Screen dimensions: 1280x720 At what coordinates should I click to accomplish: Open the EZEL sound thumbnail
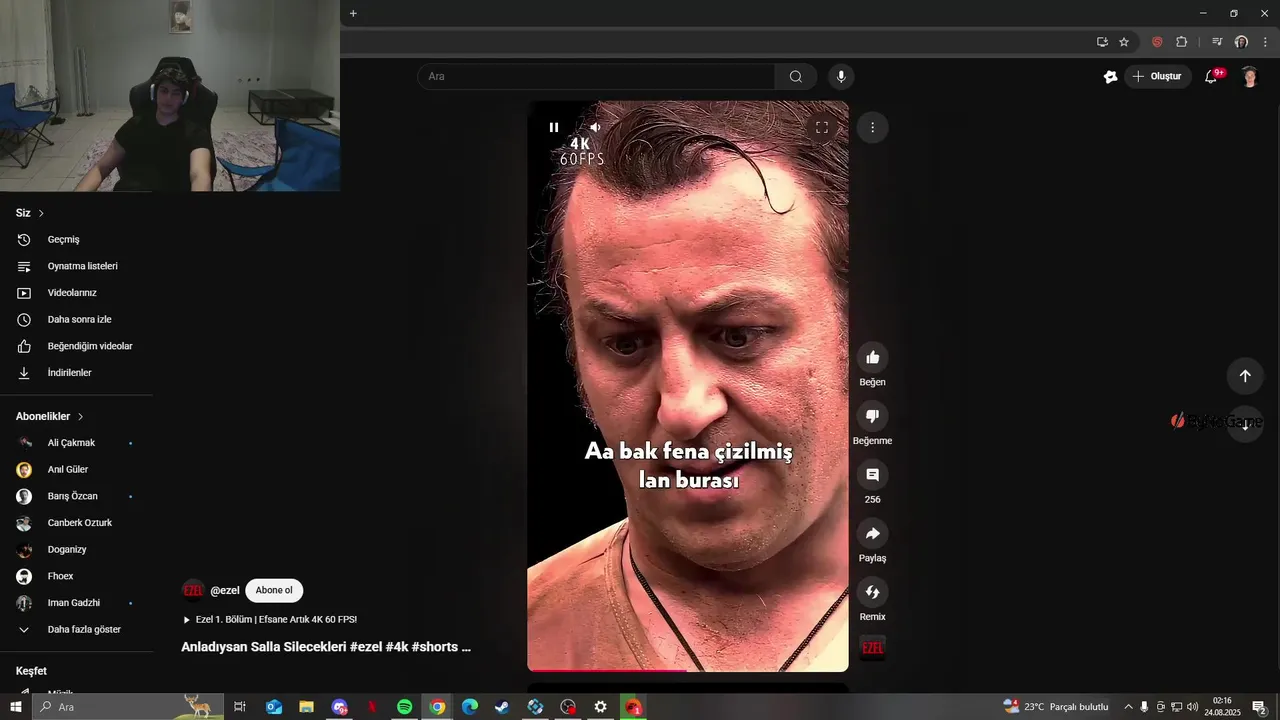pos(872,648)
